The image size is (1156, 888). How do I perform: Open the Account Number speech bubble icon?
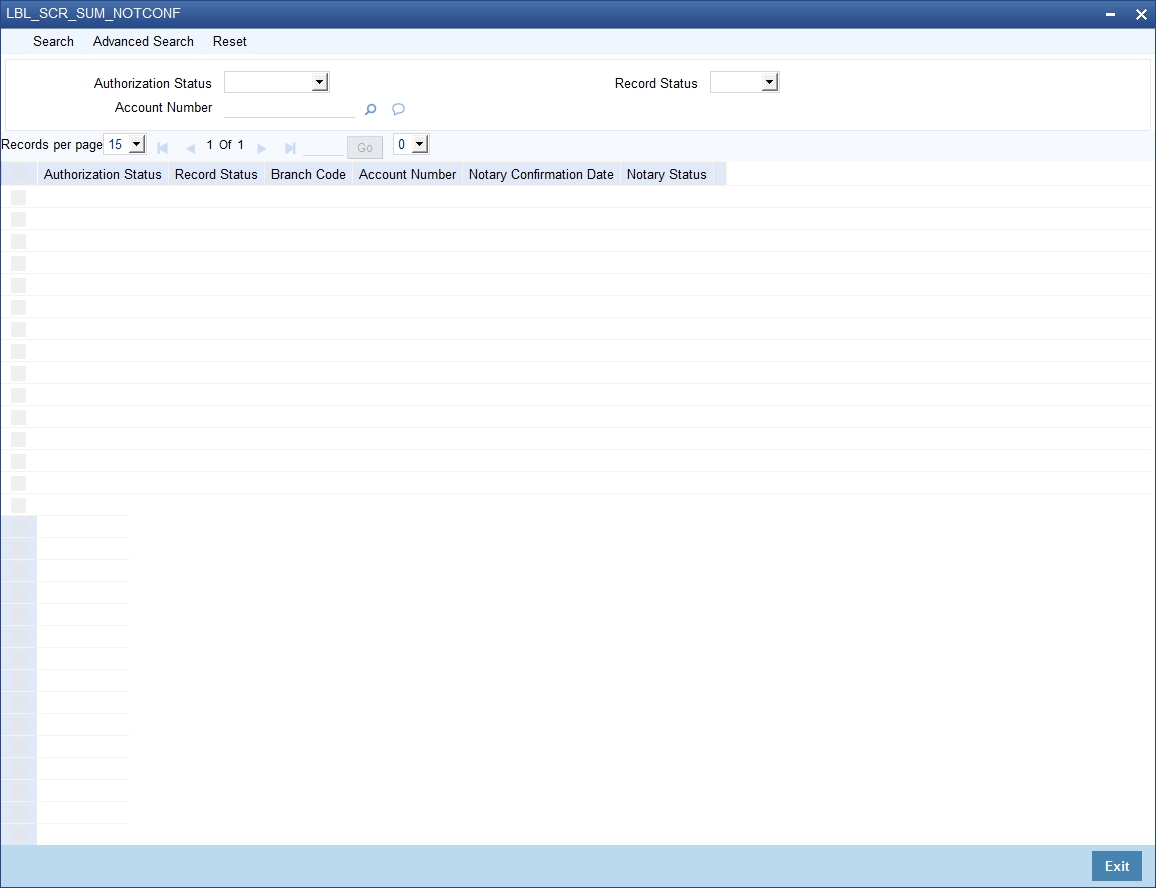[x=398, y=109]
